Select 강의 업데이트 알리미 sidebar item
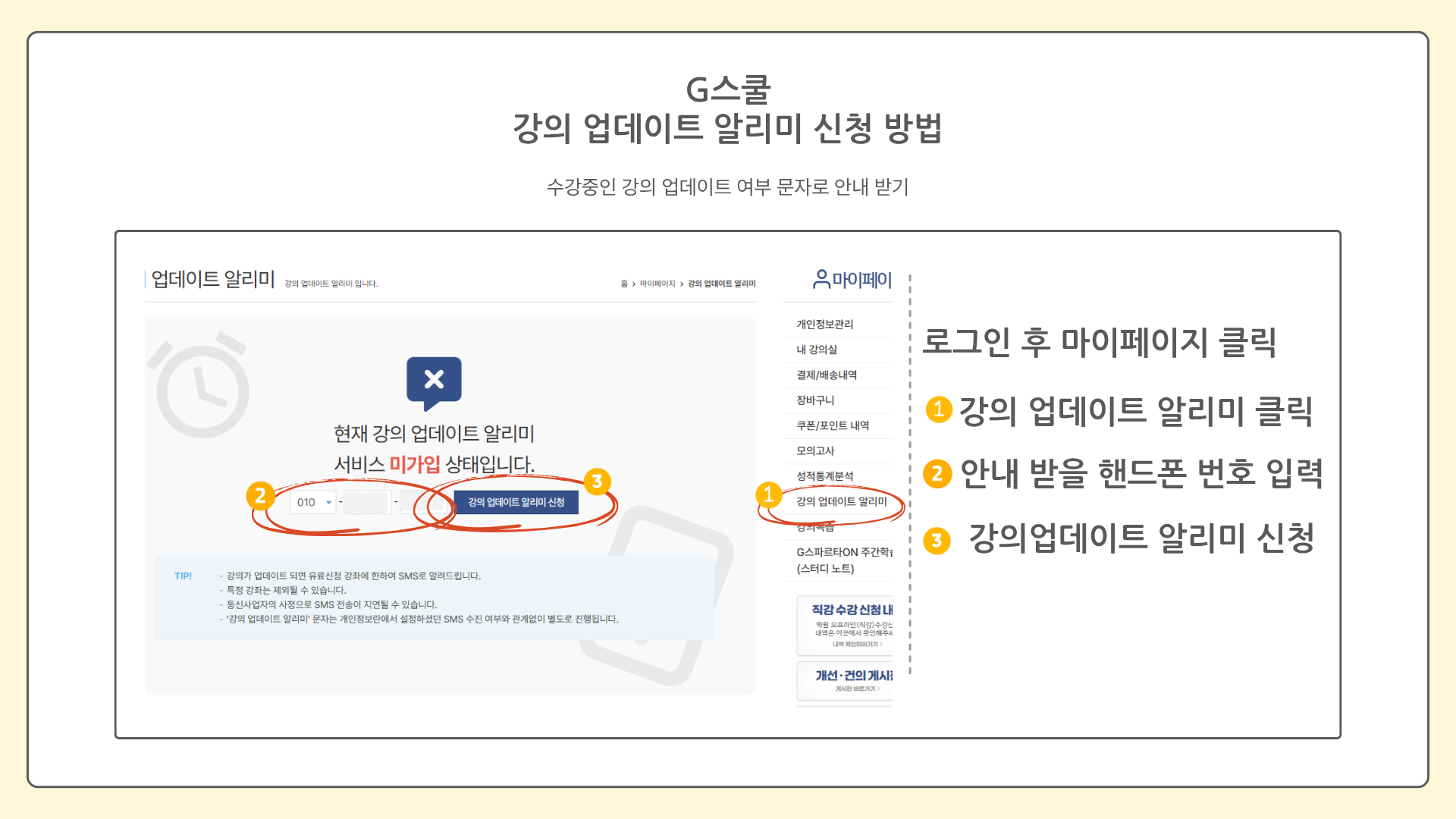 coord(841,501)
